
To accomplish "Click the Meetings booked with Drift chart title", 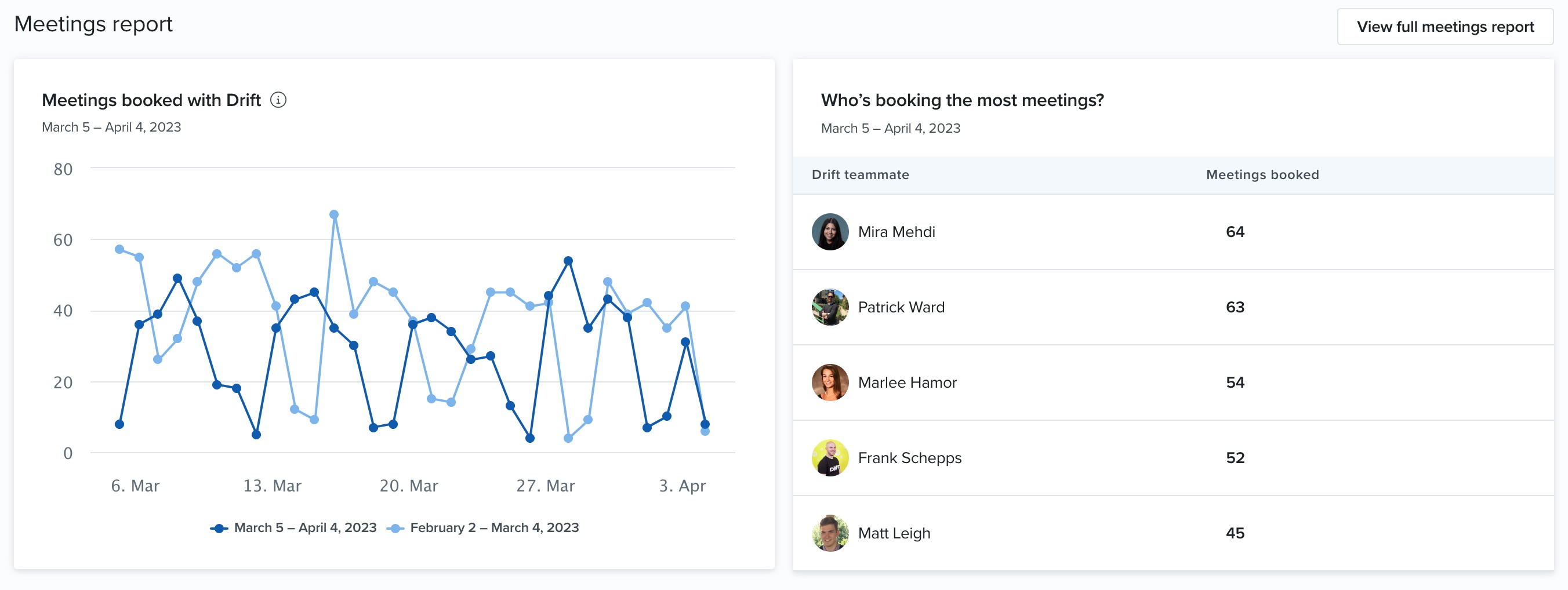I will [x=151, y=100].
